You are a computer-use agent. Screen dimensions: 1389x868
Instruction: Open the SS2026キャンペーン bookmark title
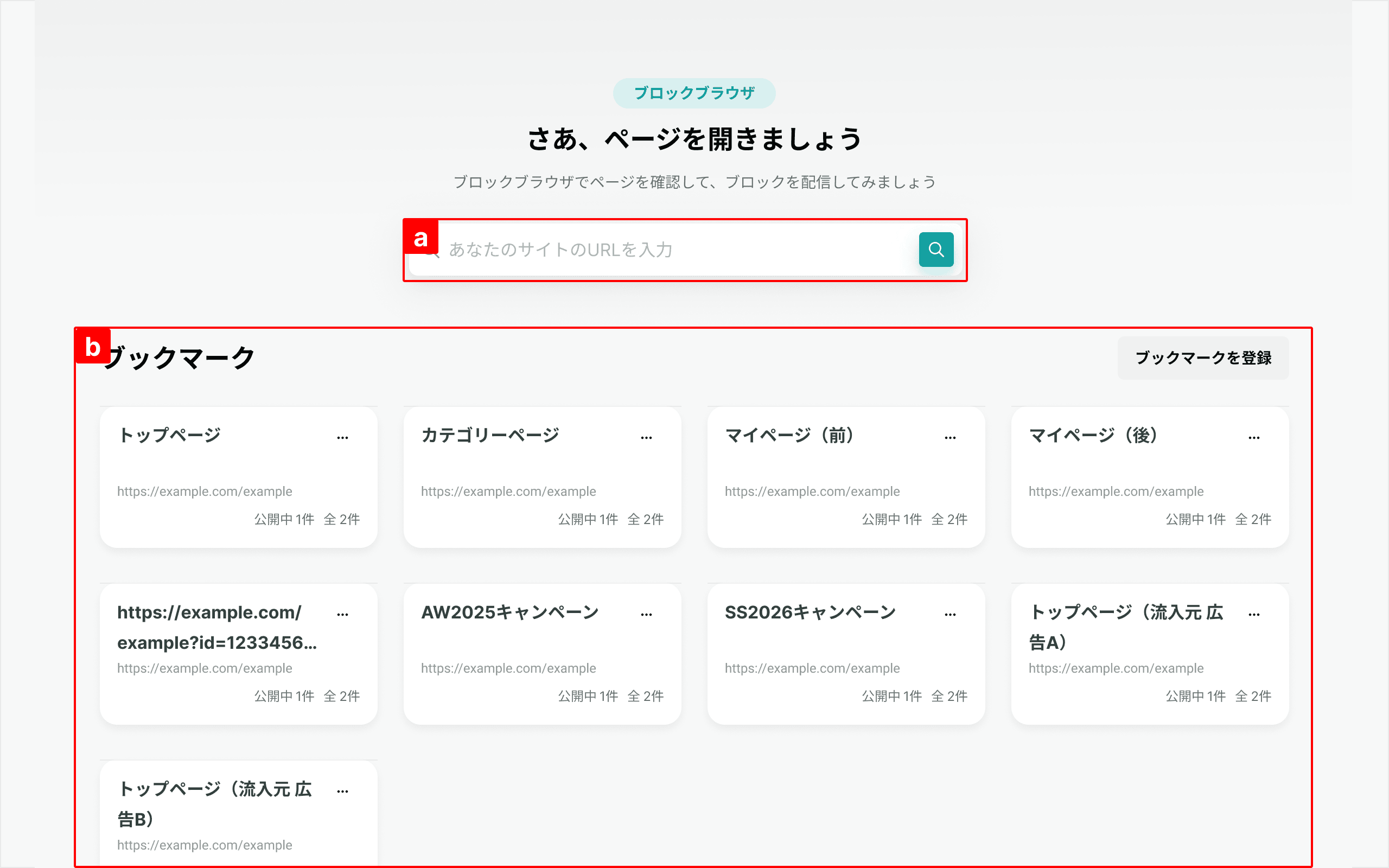[810, 612]
